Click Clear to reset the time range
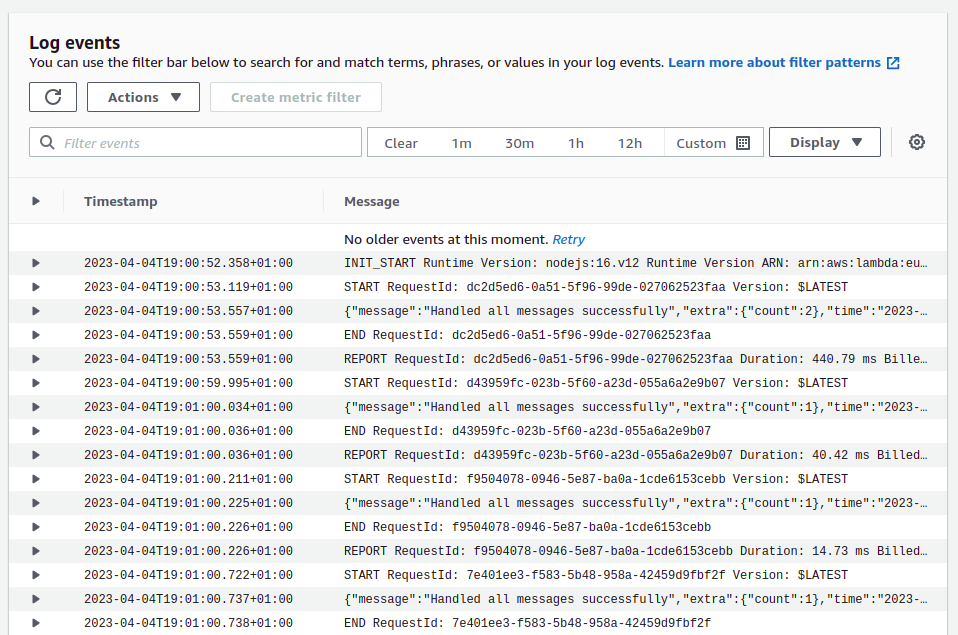958x635 pixels. 401,142
